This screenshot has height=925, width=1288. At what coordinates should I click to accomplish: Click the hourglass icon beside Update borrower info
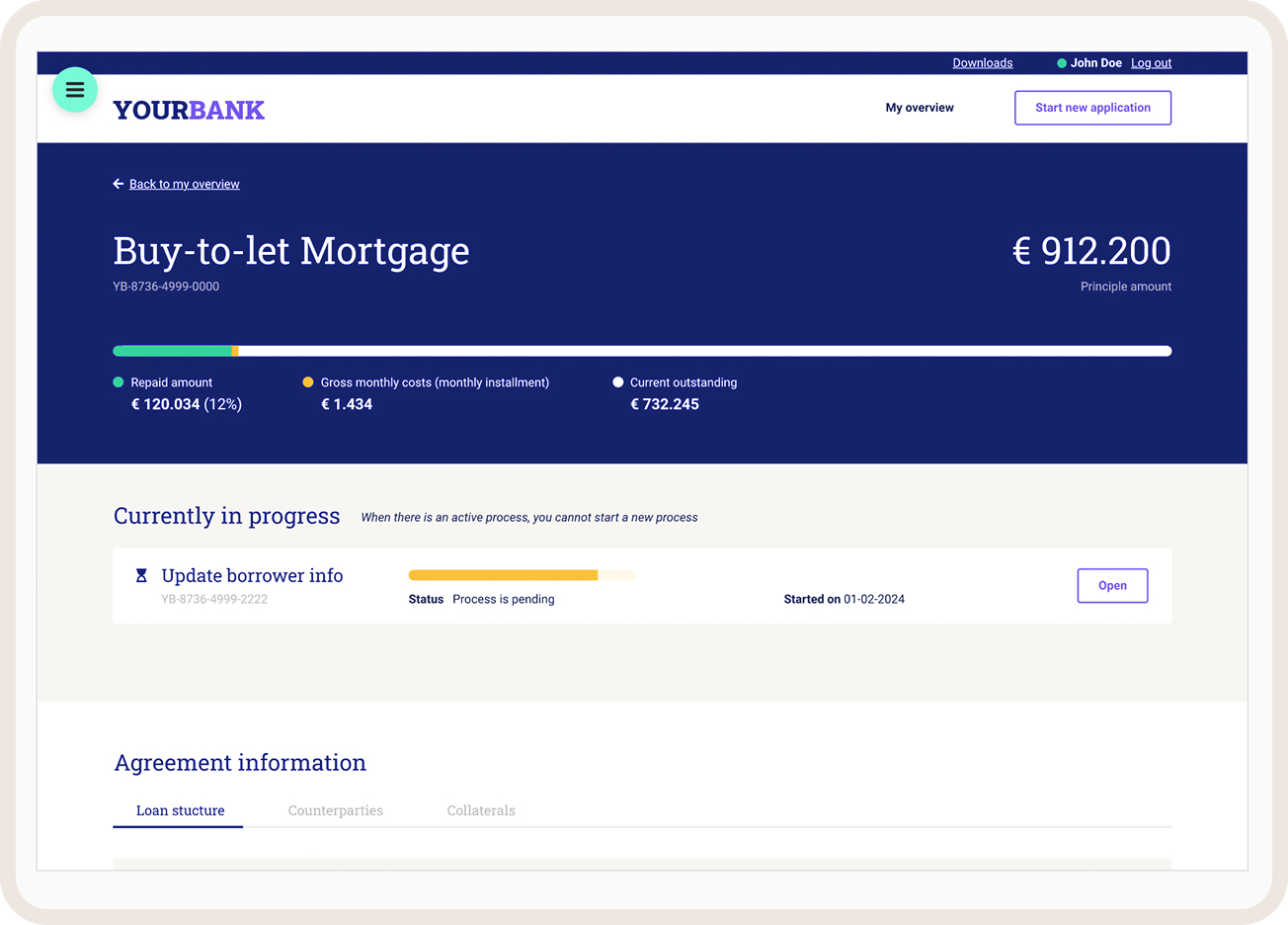(141, 575)
